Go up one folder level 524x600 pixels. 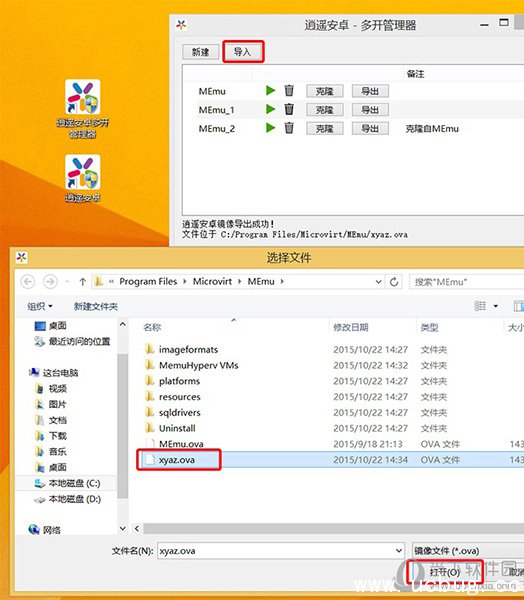point(82,282)
